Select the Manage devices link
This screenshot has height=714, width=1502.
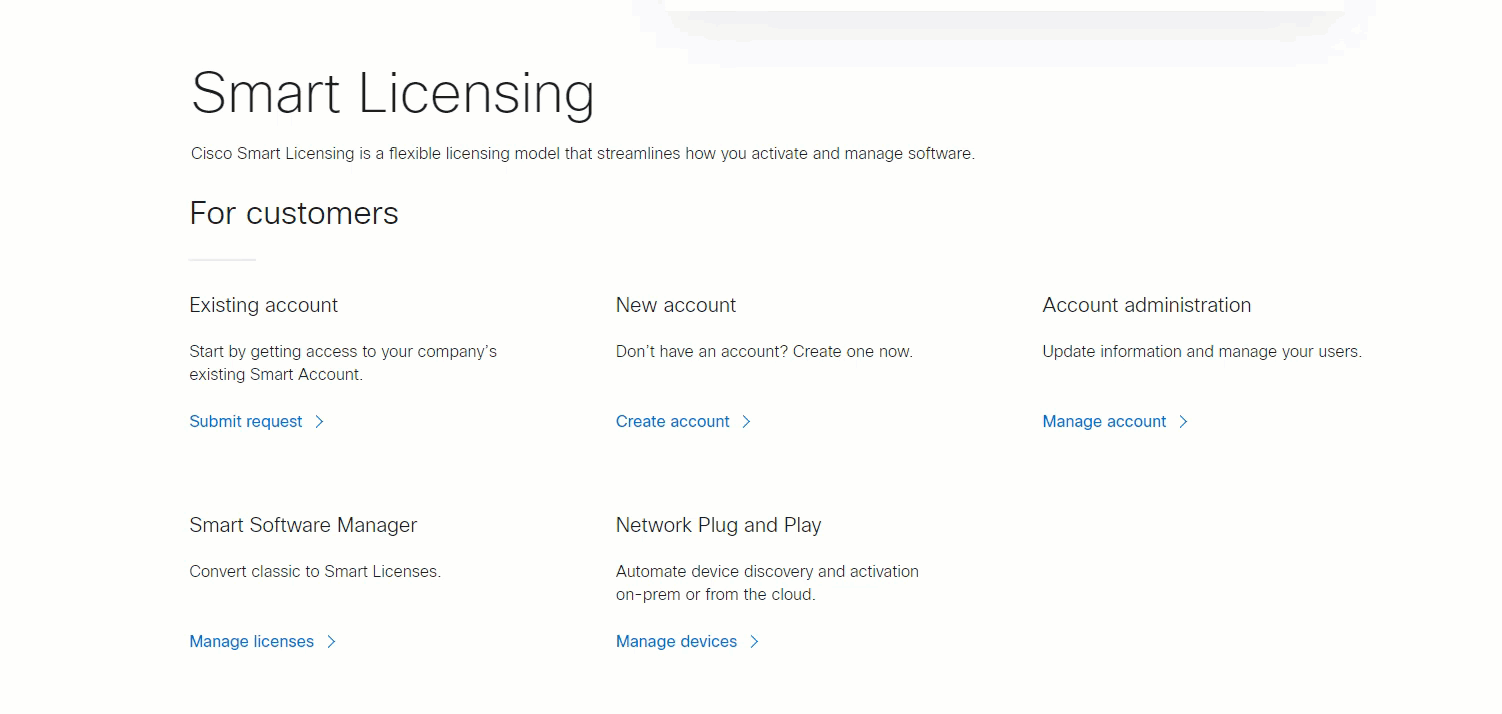tap(677, 642)
